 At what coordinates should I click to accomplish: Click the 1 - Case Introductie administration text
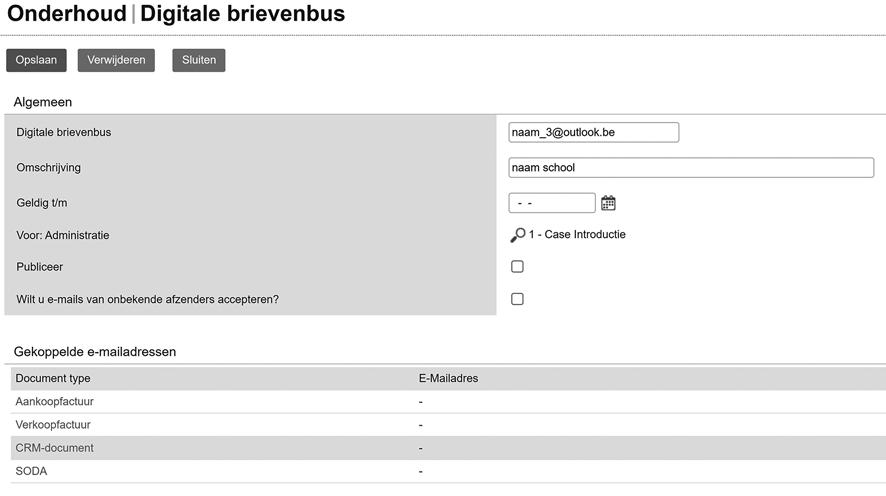tap(577, 235)
